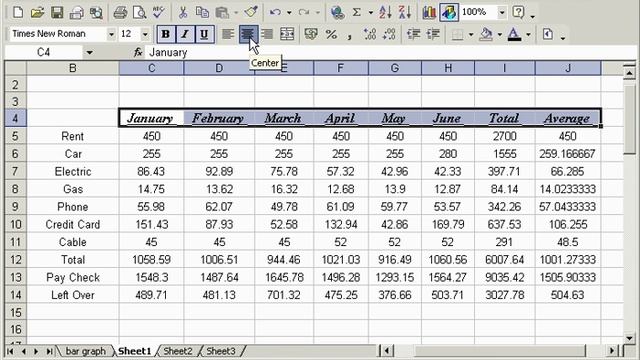Apply percent style formatting

[331, 34]
